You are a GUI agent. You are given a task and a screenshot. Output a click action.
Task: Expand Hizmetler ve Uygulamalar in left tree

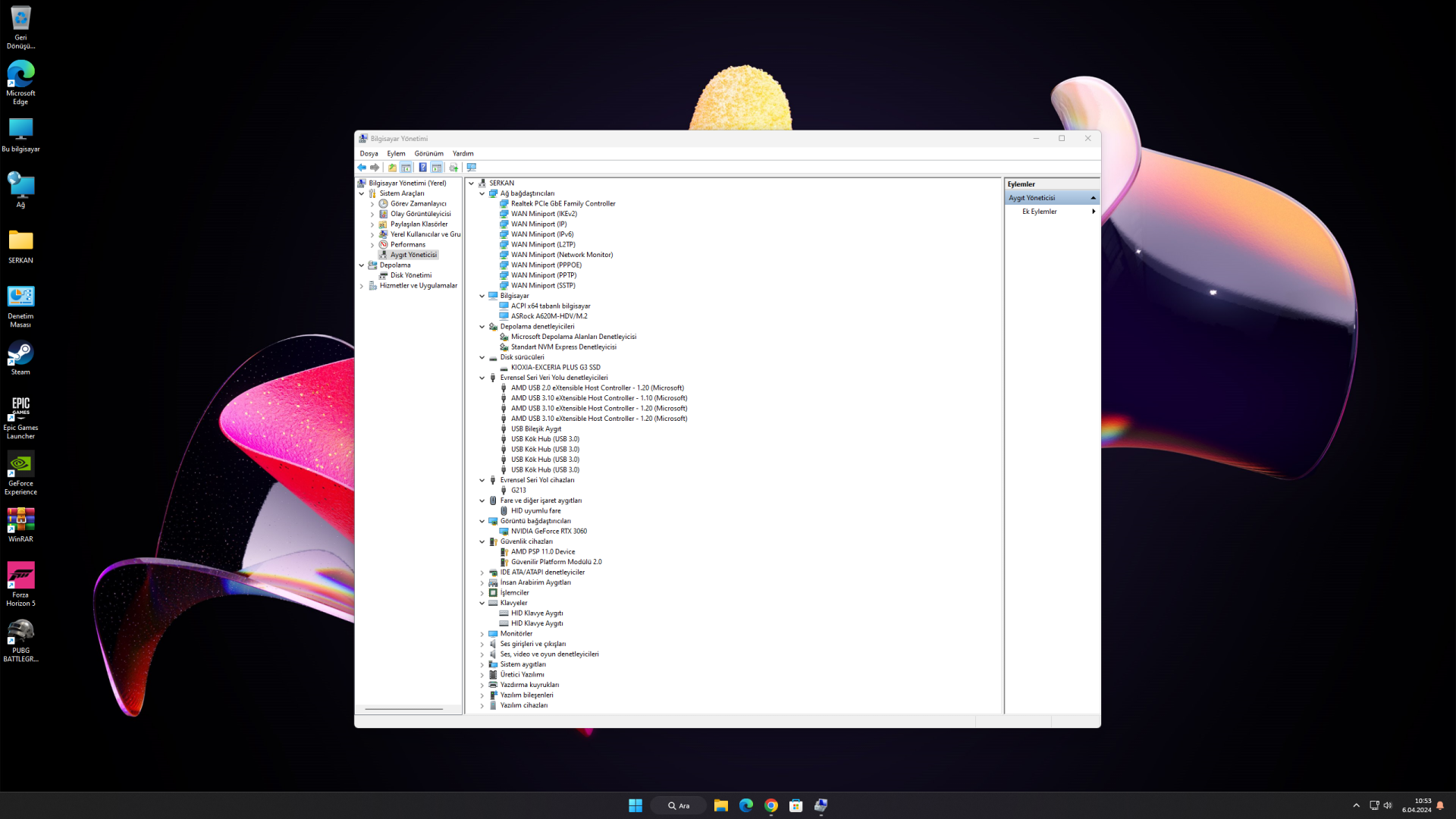point(362,286)
